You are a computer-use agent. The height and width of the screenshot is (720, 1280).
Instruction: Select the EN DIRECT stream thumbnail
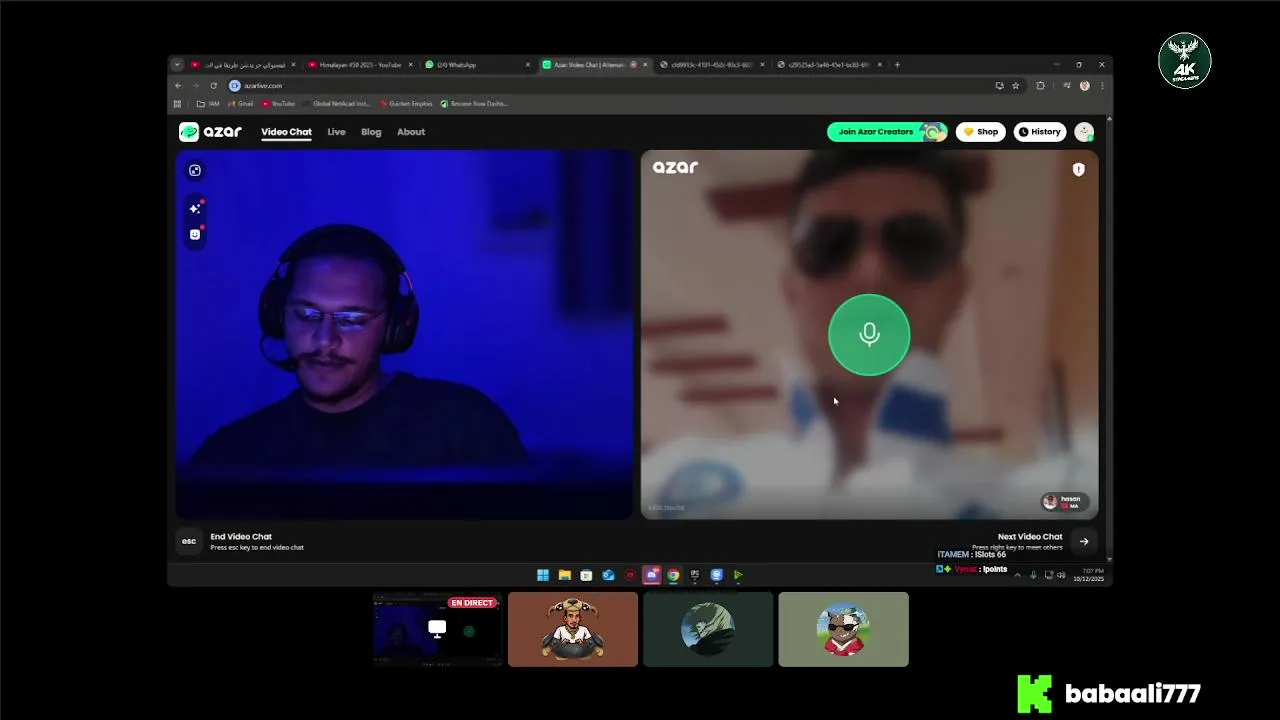click(x=437, y=629)
